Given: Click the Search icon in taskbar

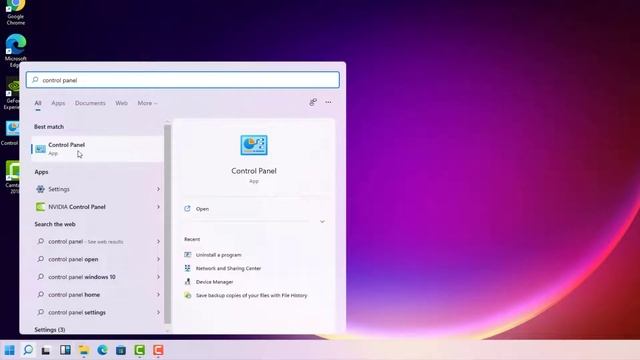Looking at the screenshot, I should pos(28,350).
